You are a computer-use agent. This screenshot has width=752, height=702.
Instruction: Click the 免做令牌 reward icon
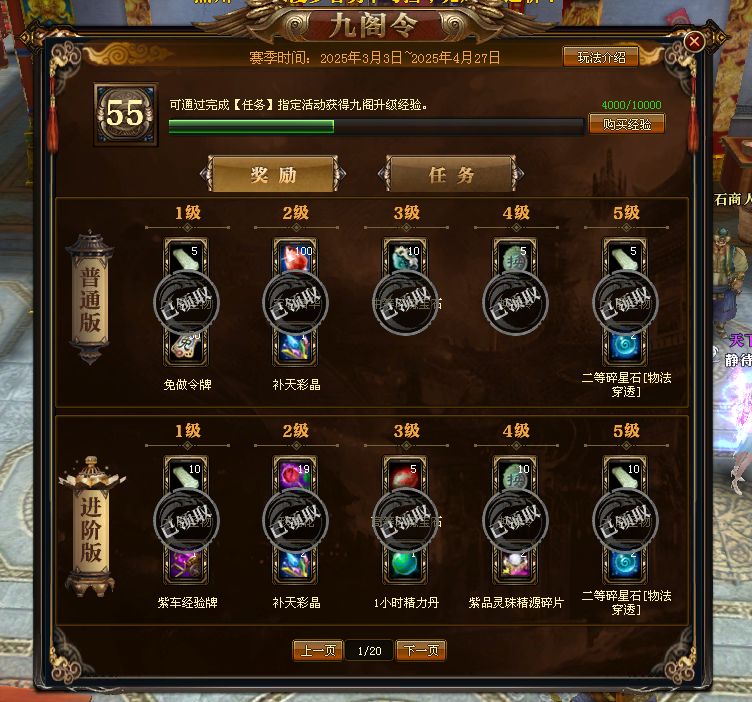[187, 347]
